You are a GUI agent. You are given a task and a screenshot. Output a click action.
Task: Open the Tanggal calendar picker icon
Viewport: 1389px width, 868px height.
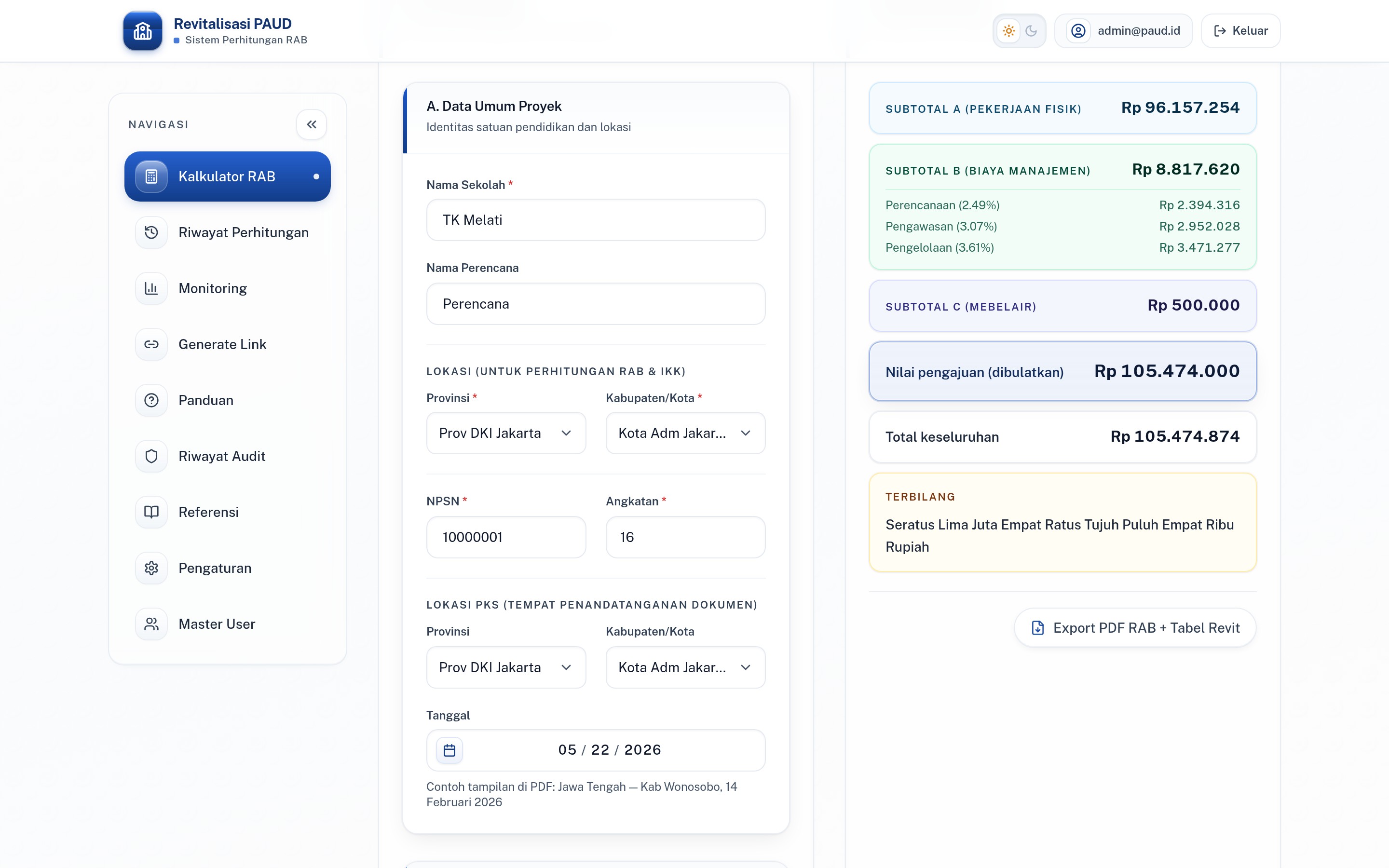coord(449,750)
